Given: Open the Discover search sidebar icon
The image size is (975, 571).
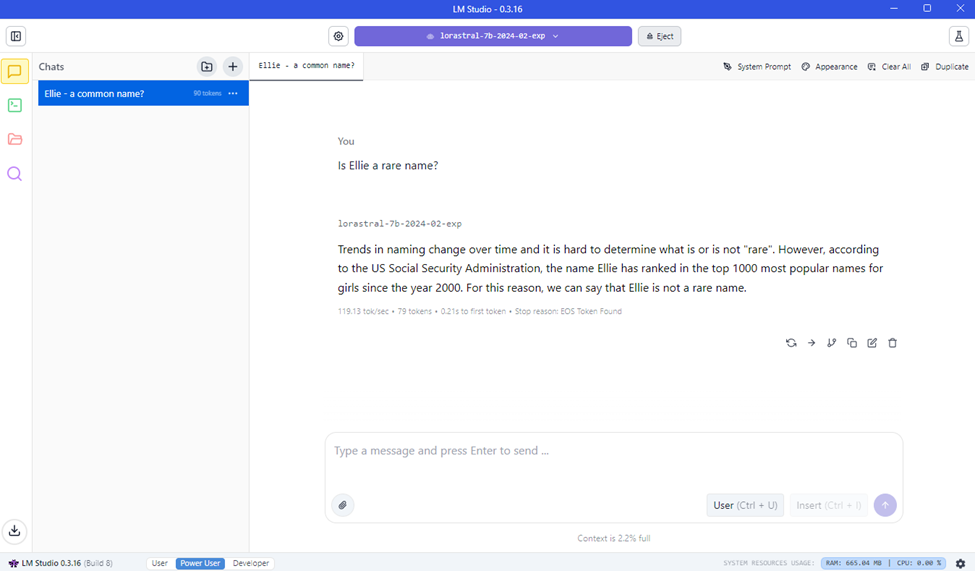Looking at the screenshot, I should (x=15, y=174).
